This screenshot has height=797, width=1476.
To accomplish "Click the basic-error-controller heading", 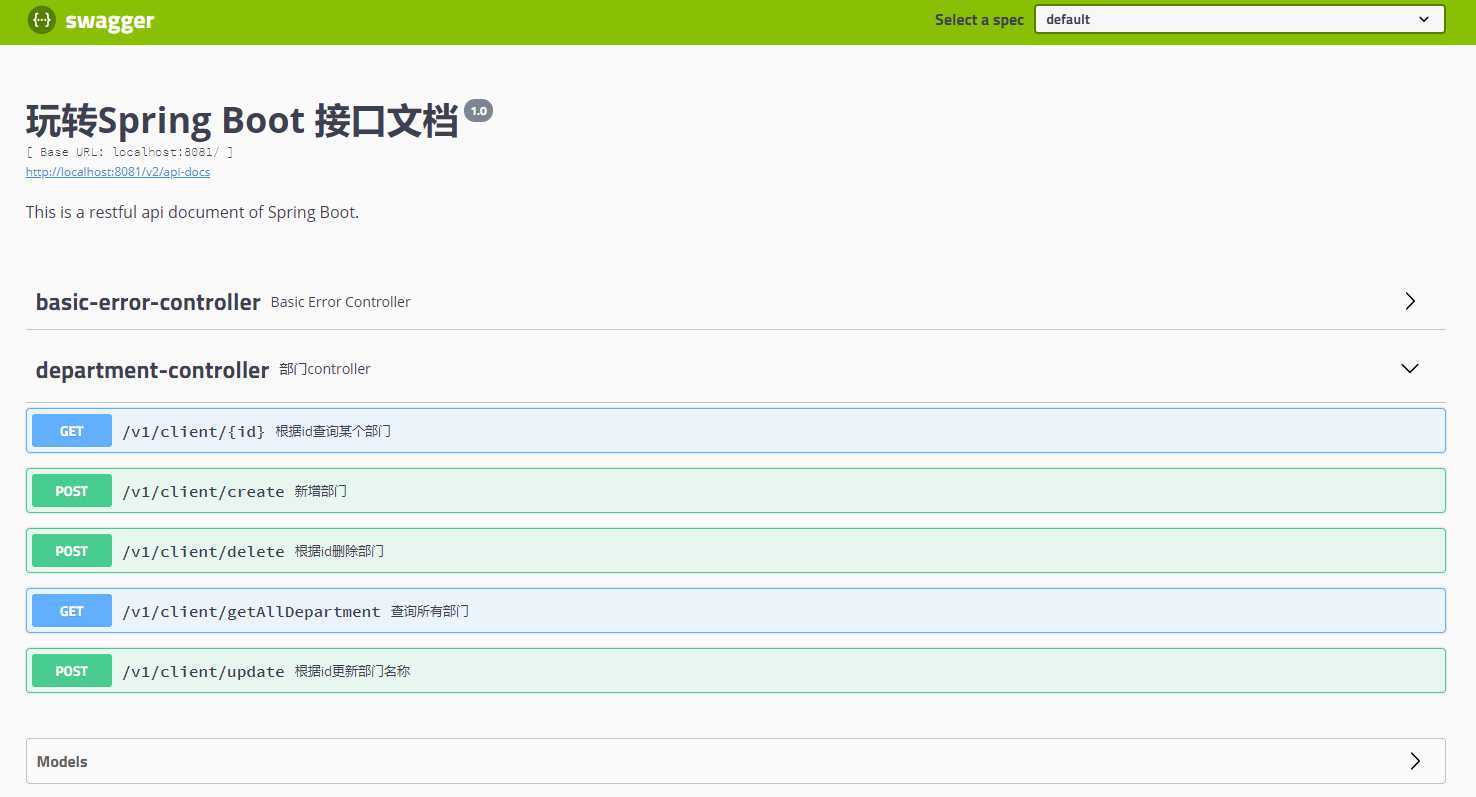I will point(148,302).
